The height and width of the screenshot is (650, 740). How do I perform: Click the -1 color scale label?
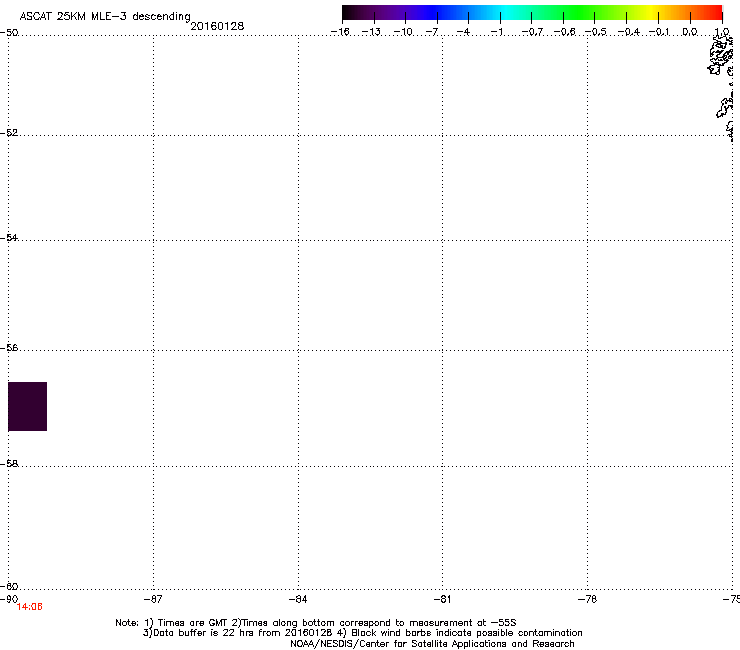click(x=496, y=32)
